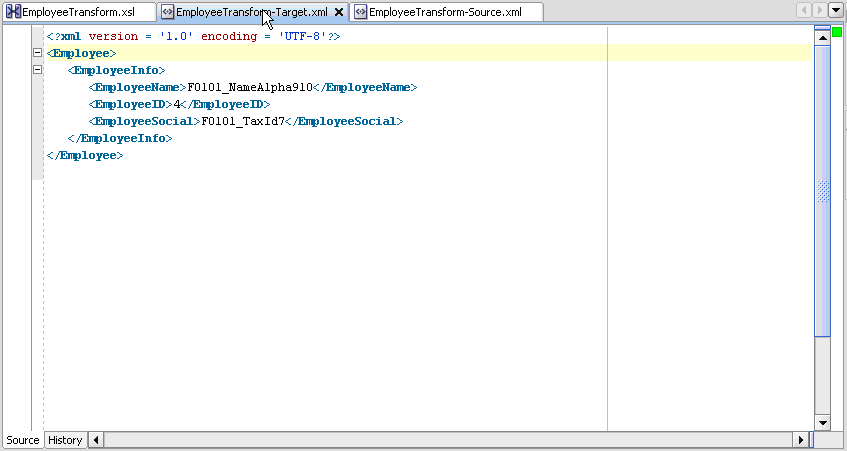
Task: Click the green status indicator square
Action: 837,32
